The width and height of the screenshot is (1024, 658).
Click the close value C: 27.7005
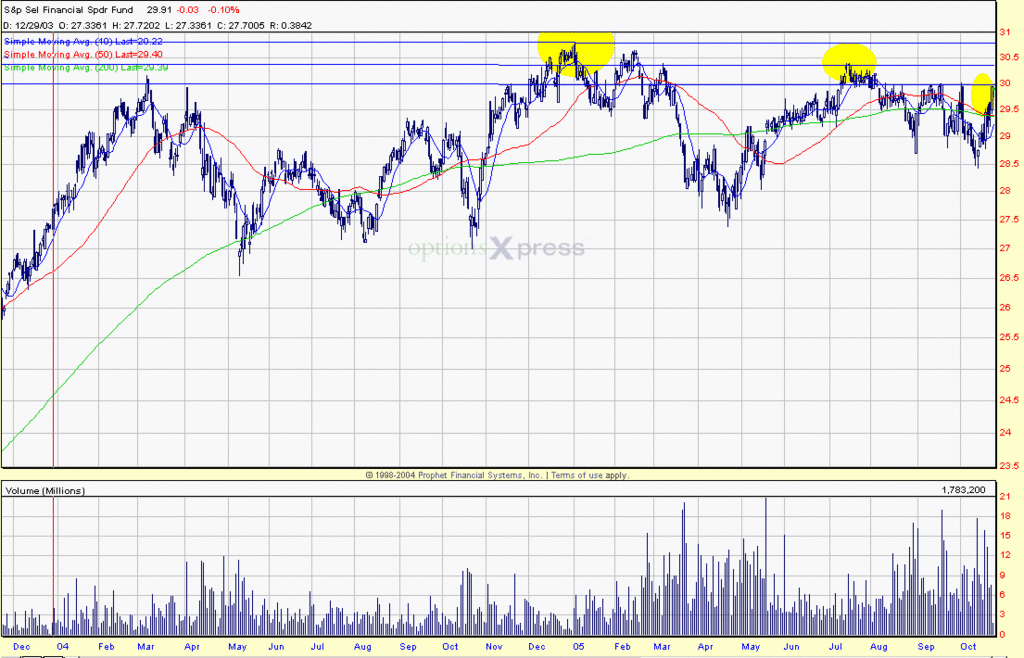point(241,25)
